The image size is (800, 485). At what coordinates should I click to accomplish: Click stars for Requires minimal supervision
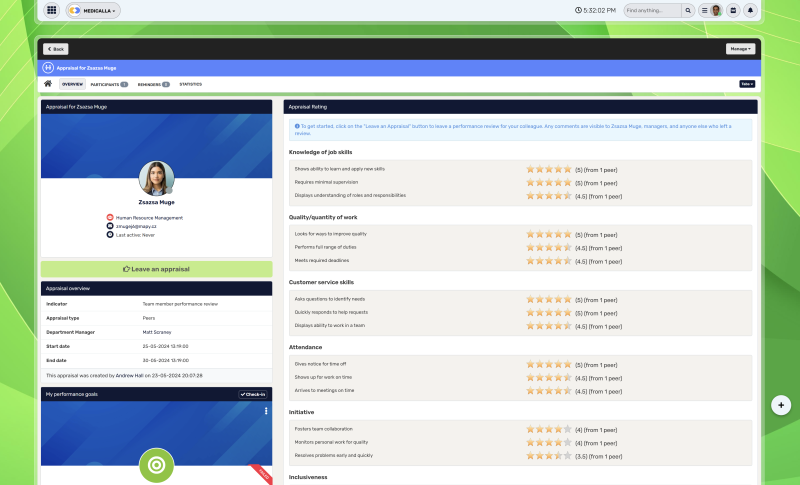pos(549,183)
